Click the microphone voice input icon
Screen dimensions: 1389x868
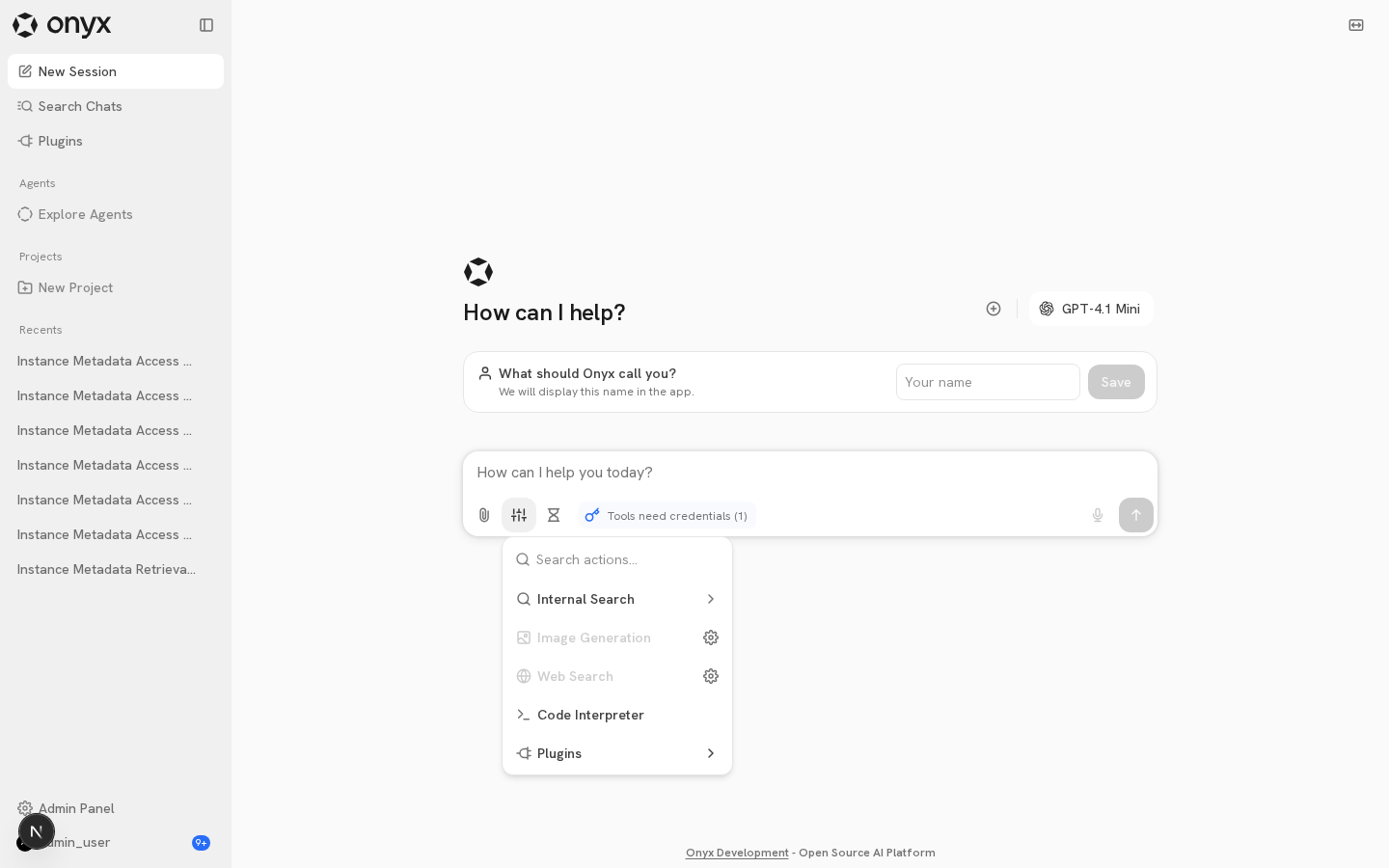tap(1098, 515)
